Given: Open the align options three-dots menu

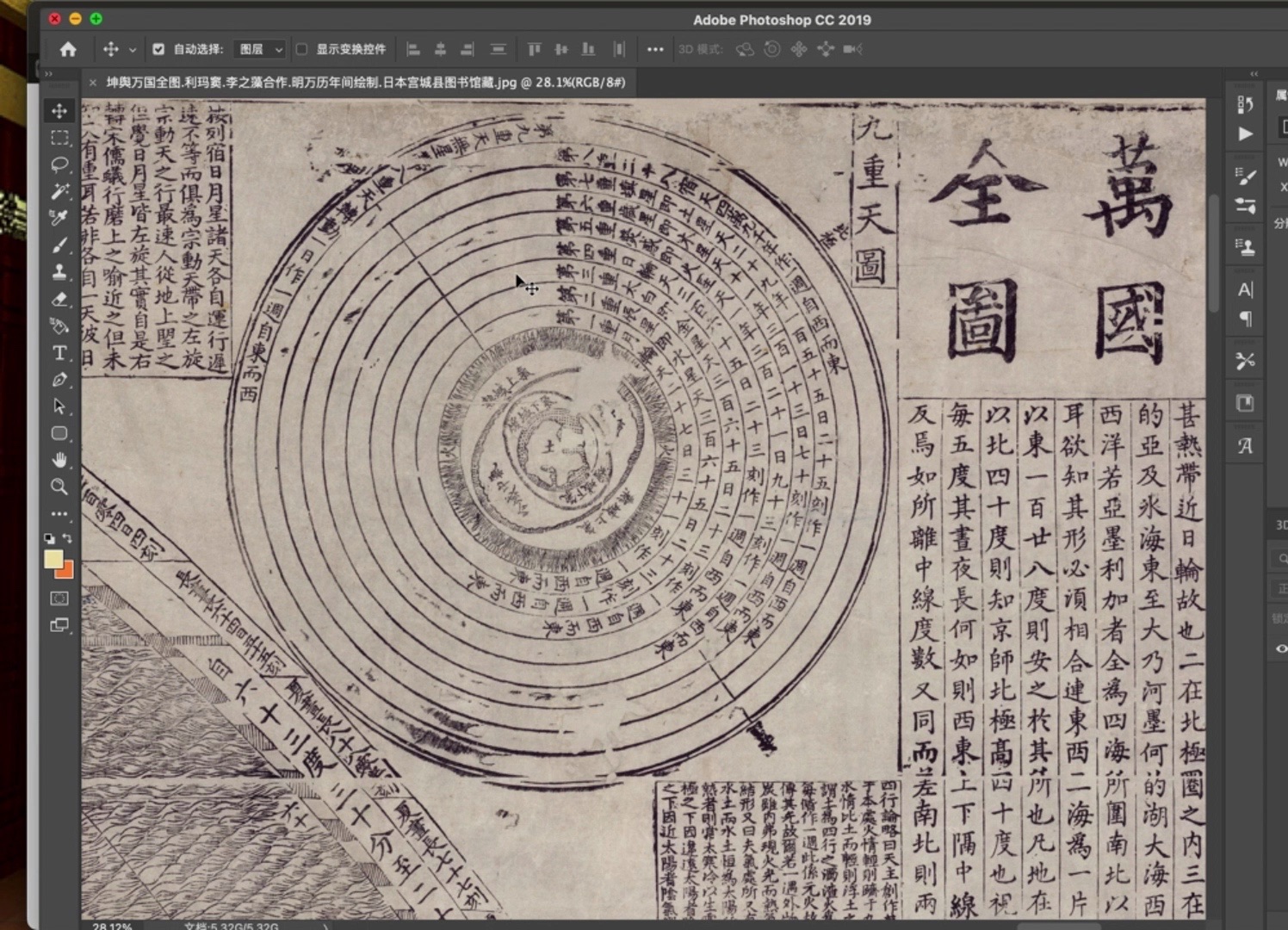Looking at the screenshot, I should coord(655,49).
